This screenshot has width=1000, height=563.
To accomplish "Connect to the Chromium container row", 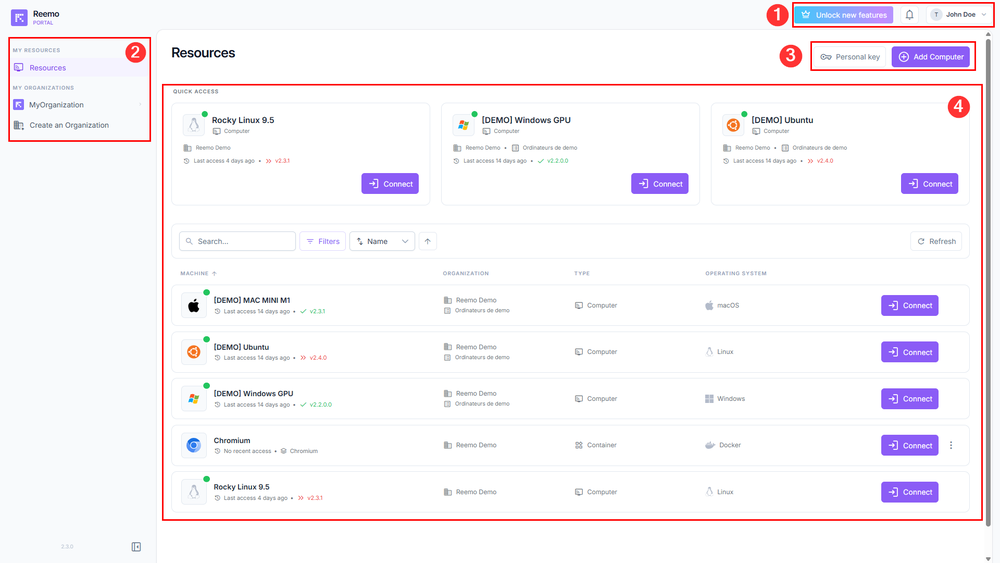I will [909, 445].
